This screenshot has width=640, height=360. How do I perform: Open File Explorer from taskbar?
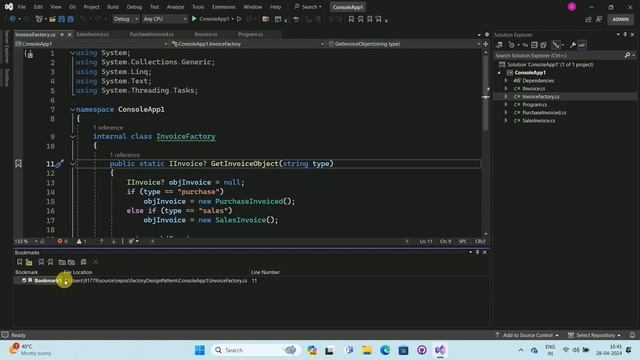367,350
